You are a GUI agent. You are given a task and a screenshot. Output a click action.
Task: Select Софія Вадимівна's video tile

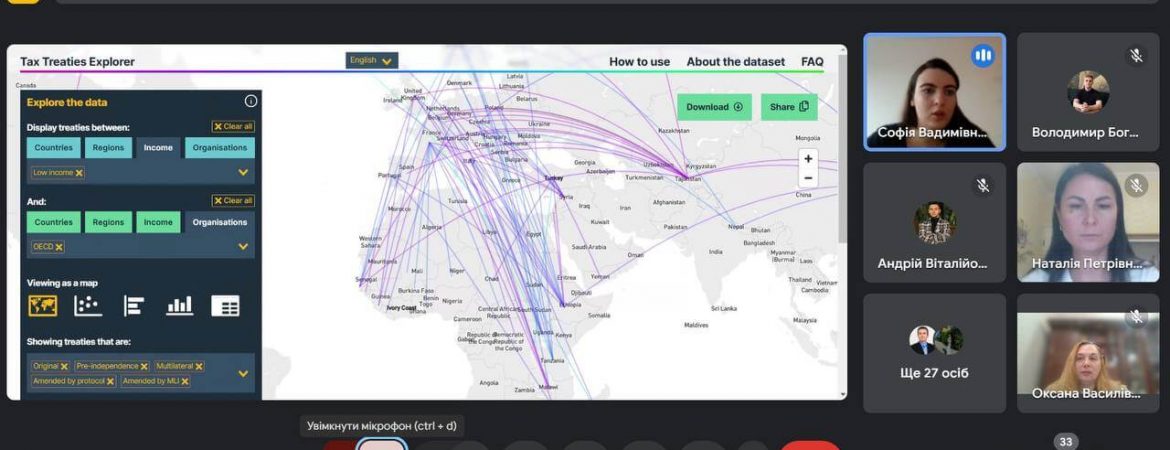click(x=934, y=92)
